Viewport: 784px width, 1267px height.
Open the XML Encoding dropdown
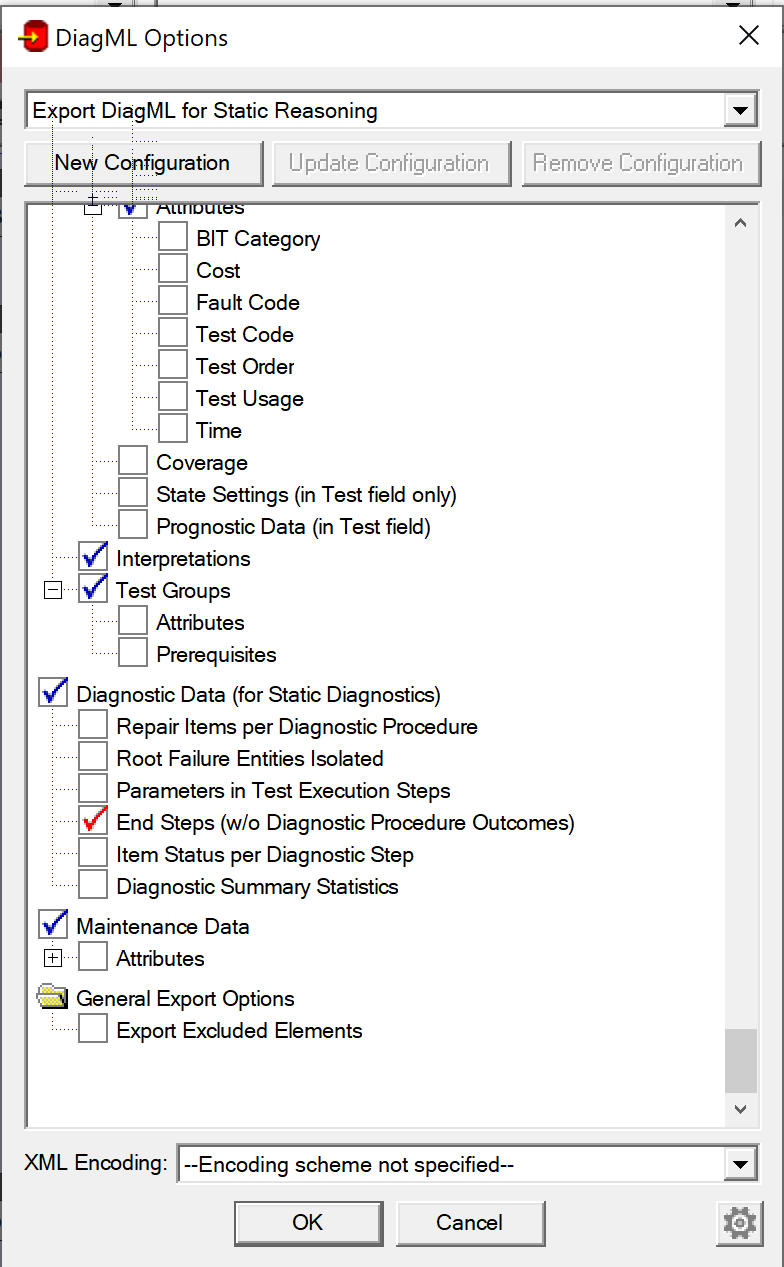pyautogui.click(x=740, y=1164)
